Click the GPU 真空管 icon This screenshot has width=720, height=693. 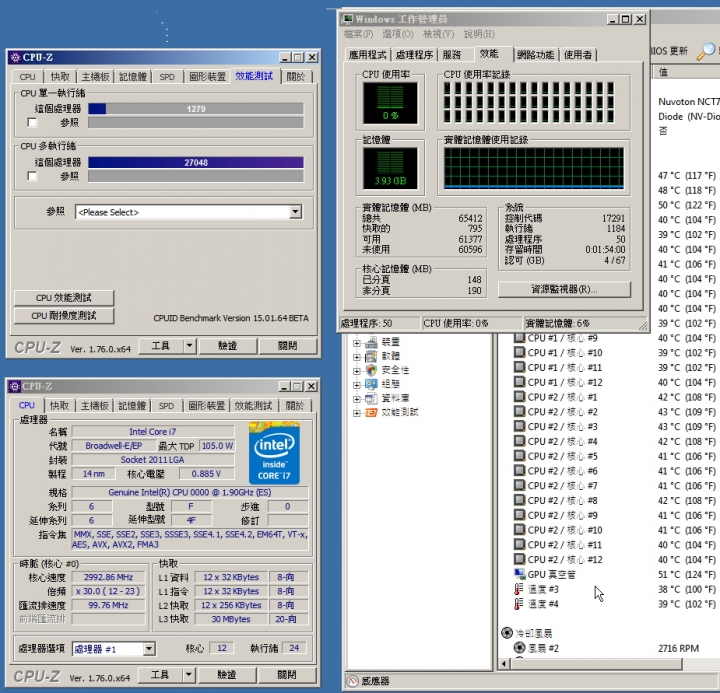[x=519, y=574]
